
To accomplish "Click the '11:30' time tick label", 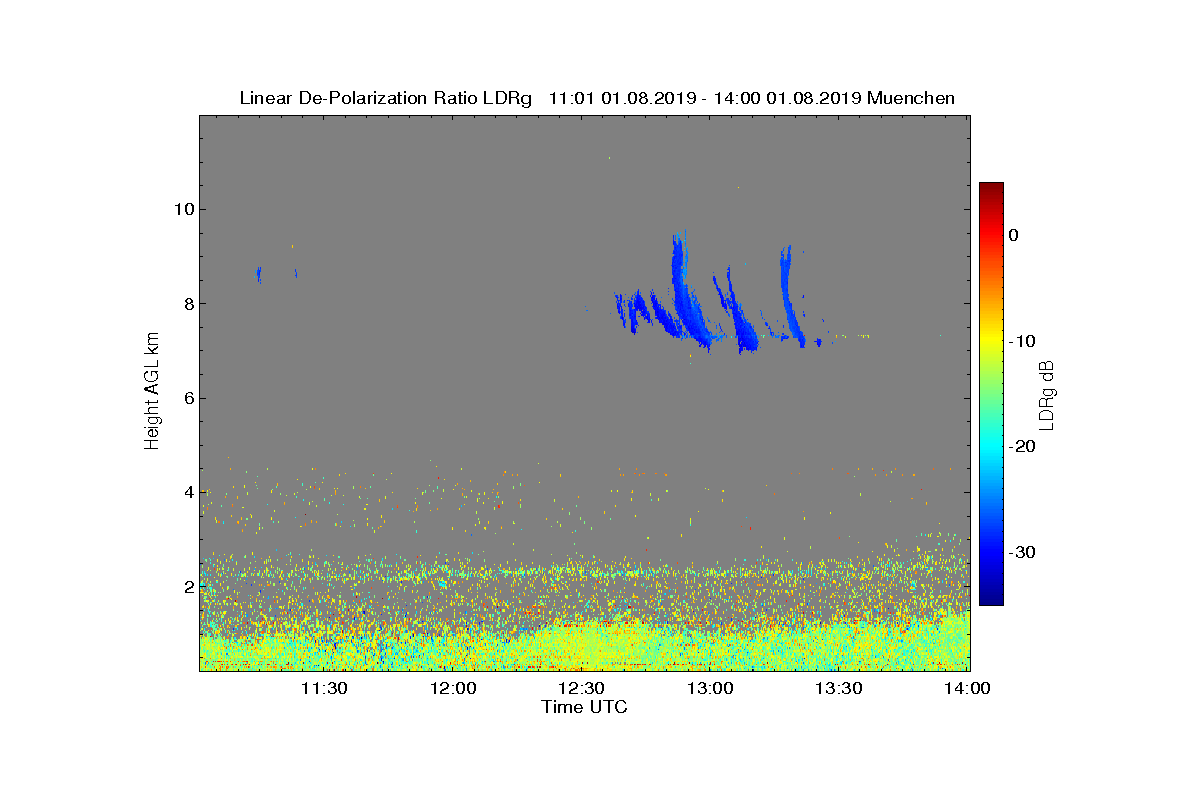I will 324,688.
